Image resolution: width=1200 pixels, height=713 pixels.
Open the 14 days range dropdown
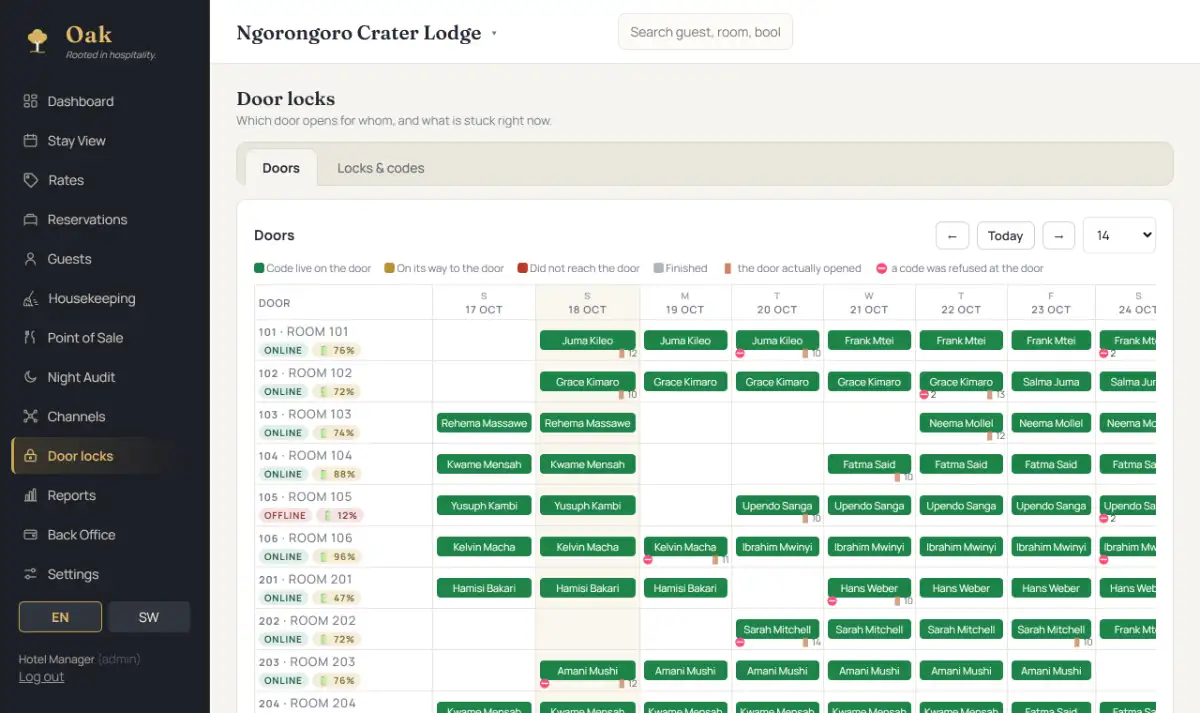point(1119,235)
